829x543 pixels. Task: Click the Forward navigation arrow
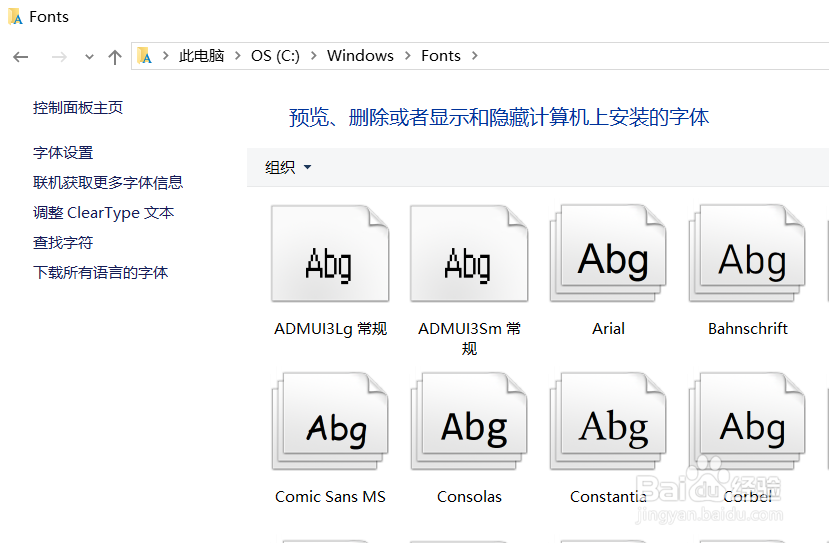click(x=59, y=57)
